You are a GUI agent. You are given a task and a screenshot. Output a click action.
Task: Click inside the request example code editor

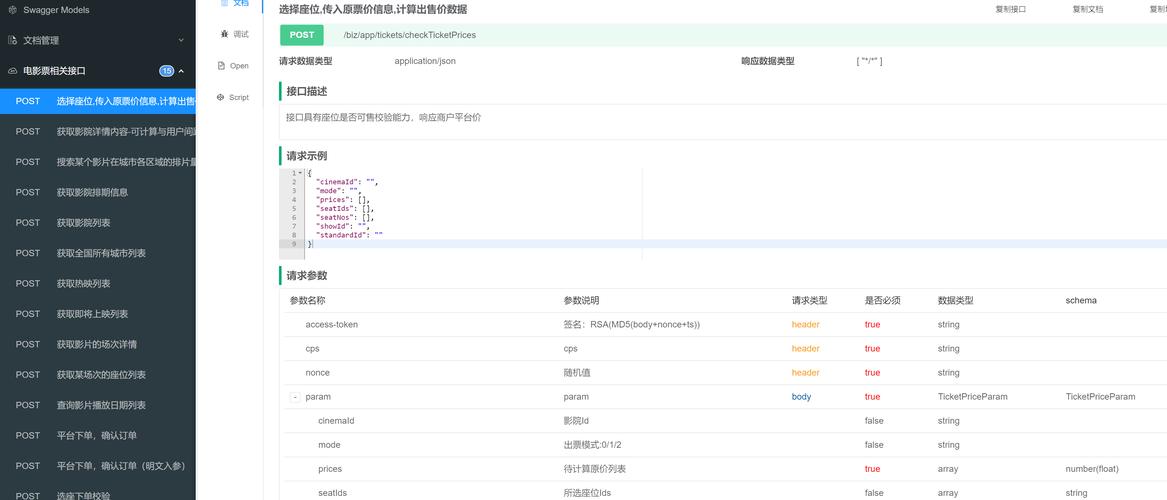point(722,214)
